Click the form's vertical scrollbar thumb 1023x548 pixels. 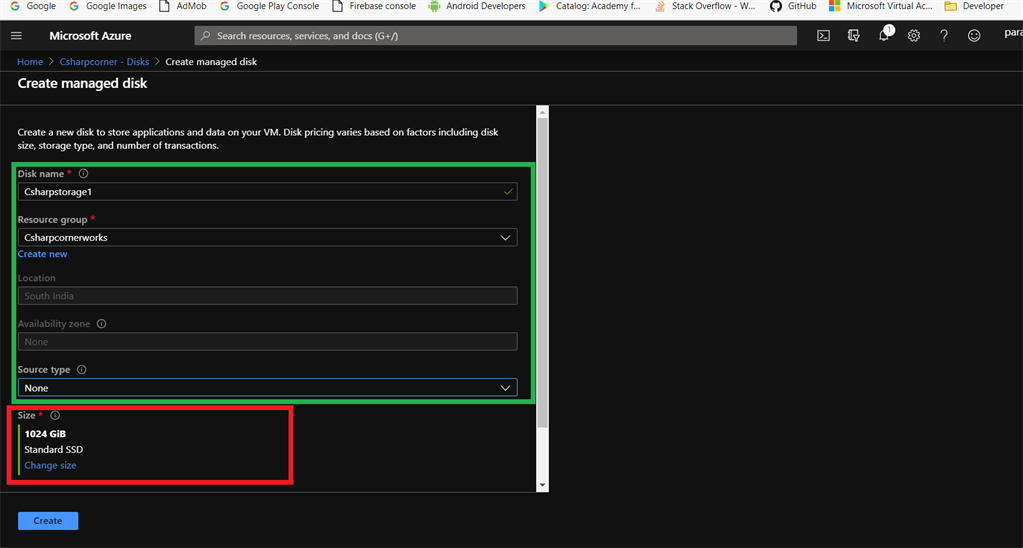pyautogui.click(x=542, y=273)
